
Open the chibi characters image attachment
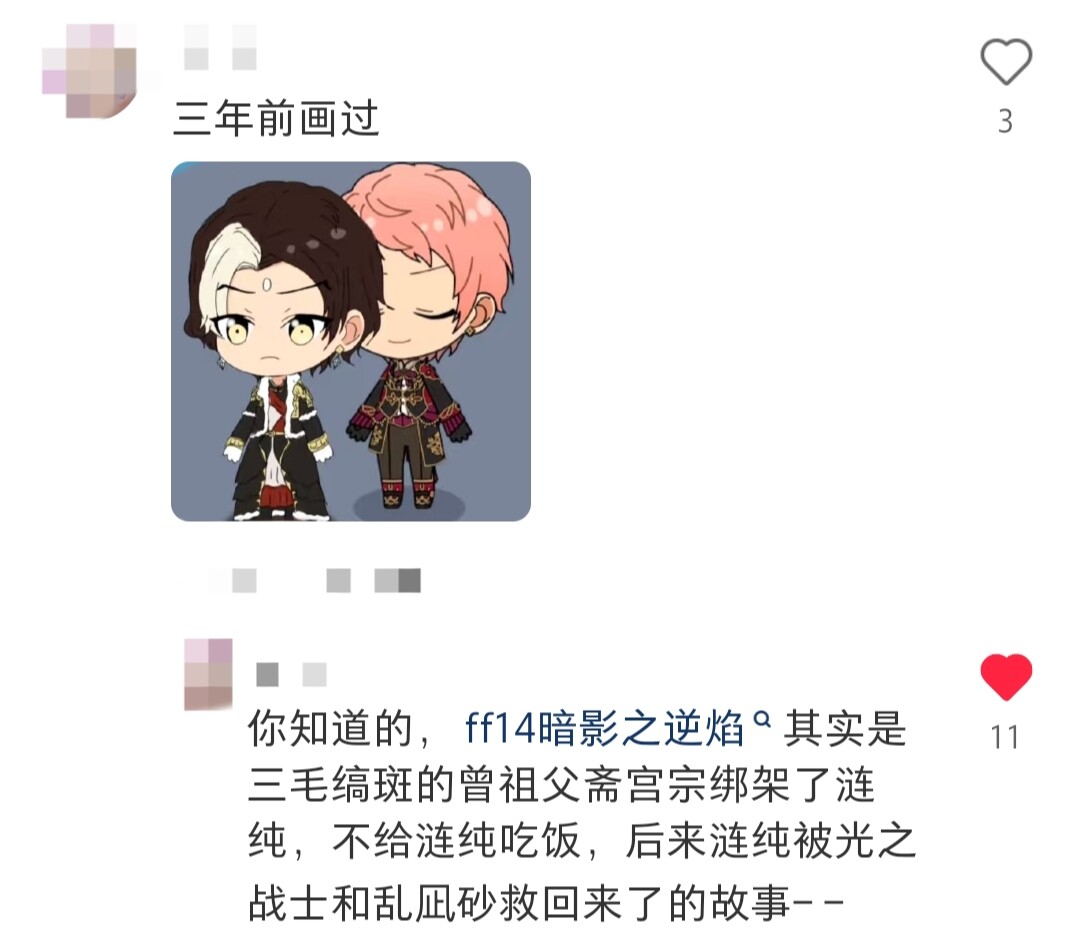point(351,341)
